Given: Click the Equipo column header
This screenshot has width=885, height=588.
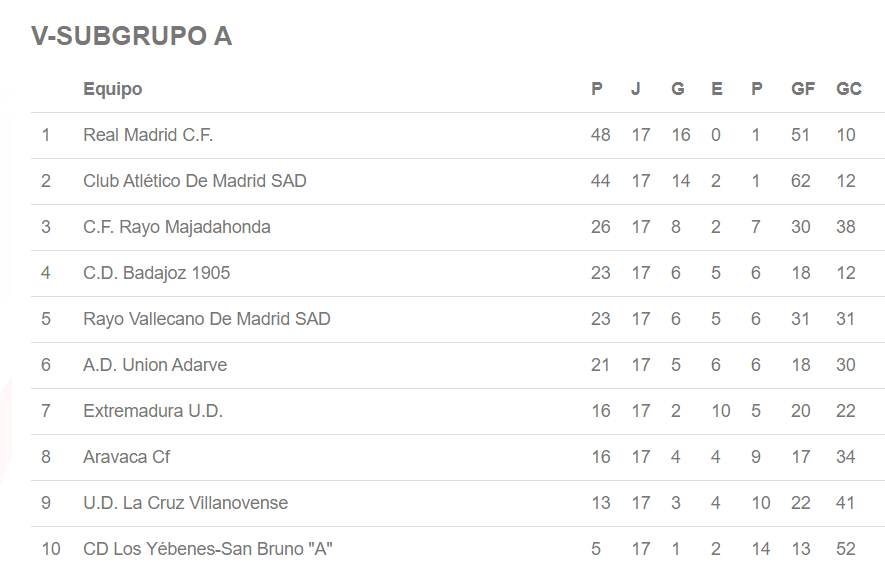Looking at the screenshot, I should coord(113,89).
